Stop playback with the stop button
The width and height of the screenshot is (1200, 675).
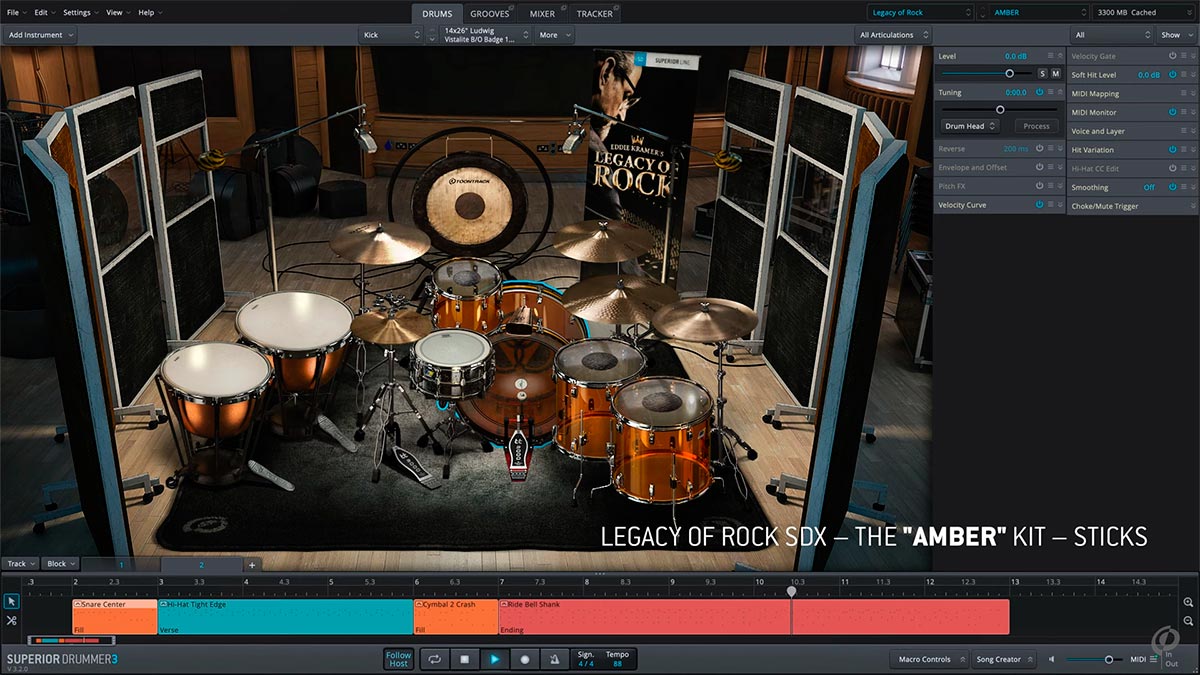pyautogui.click(x=465, y=659)
